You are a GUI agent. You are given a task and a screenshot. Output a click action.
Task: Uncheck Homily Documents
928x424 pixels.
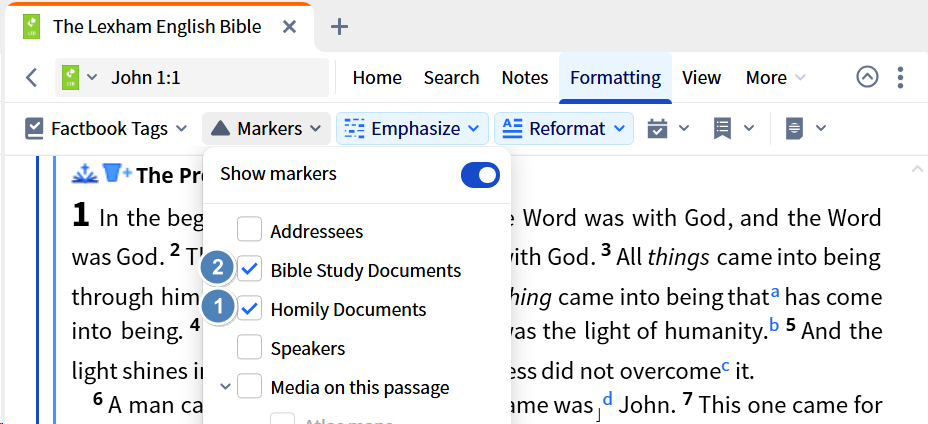249,309
